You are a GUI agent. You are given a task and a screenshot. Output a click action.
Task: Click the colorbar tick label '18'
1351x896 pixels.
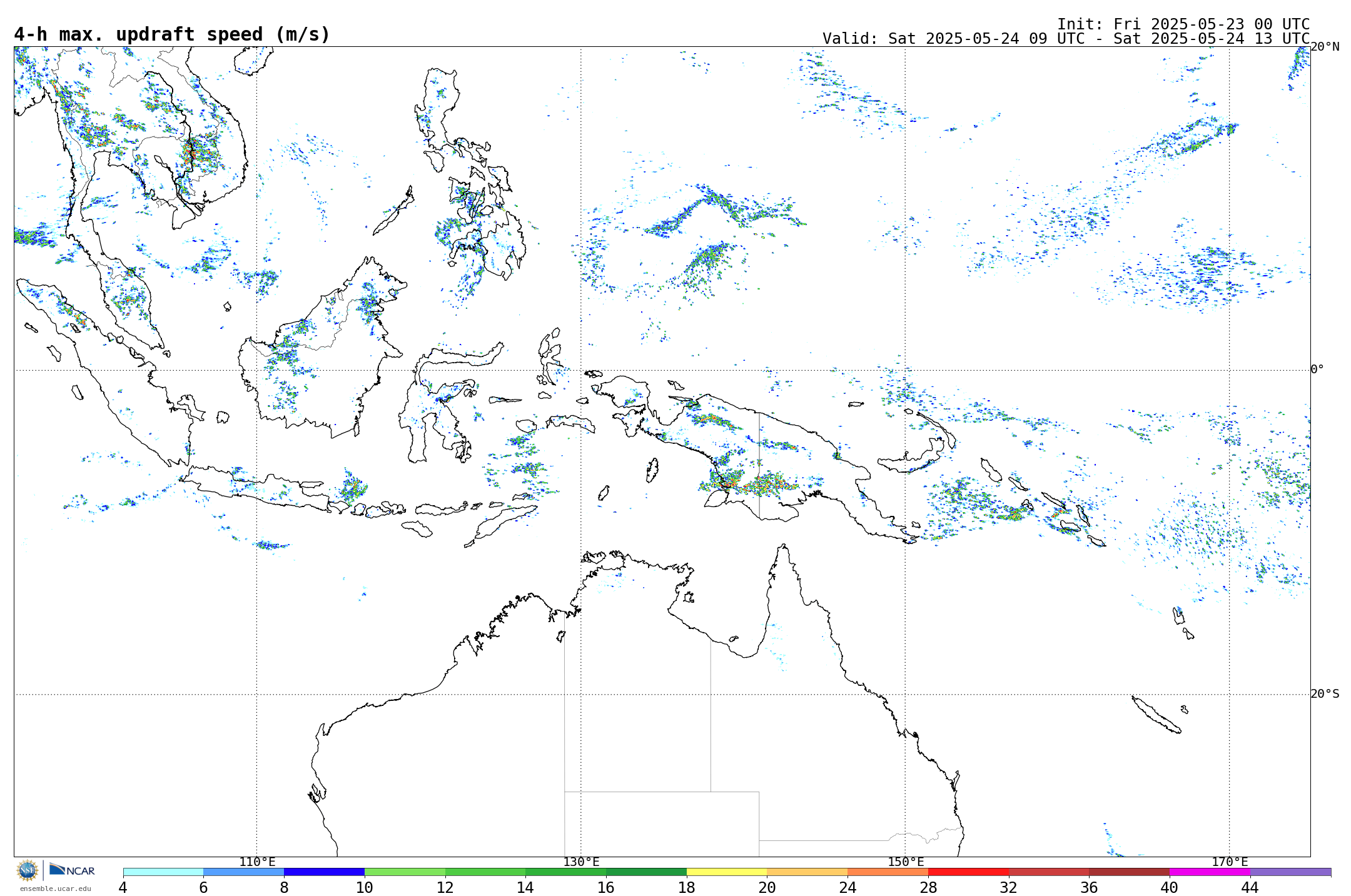click(x=687, y=887)
